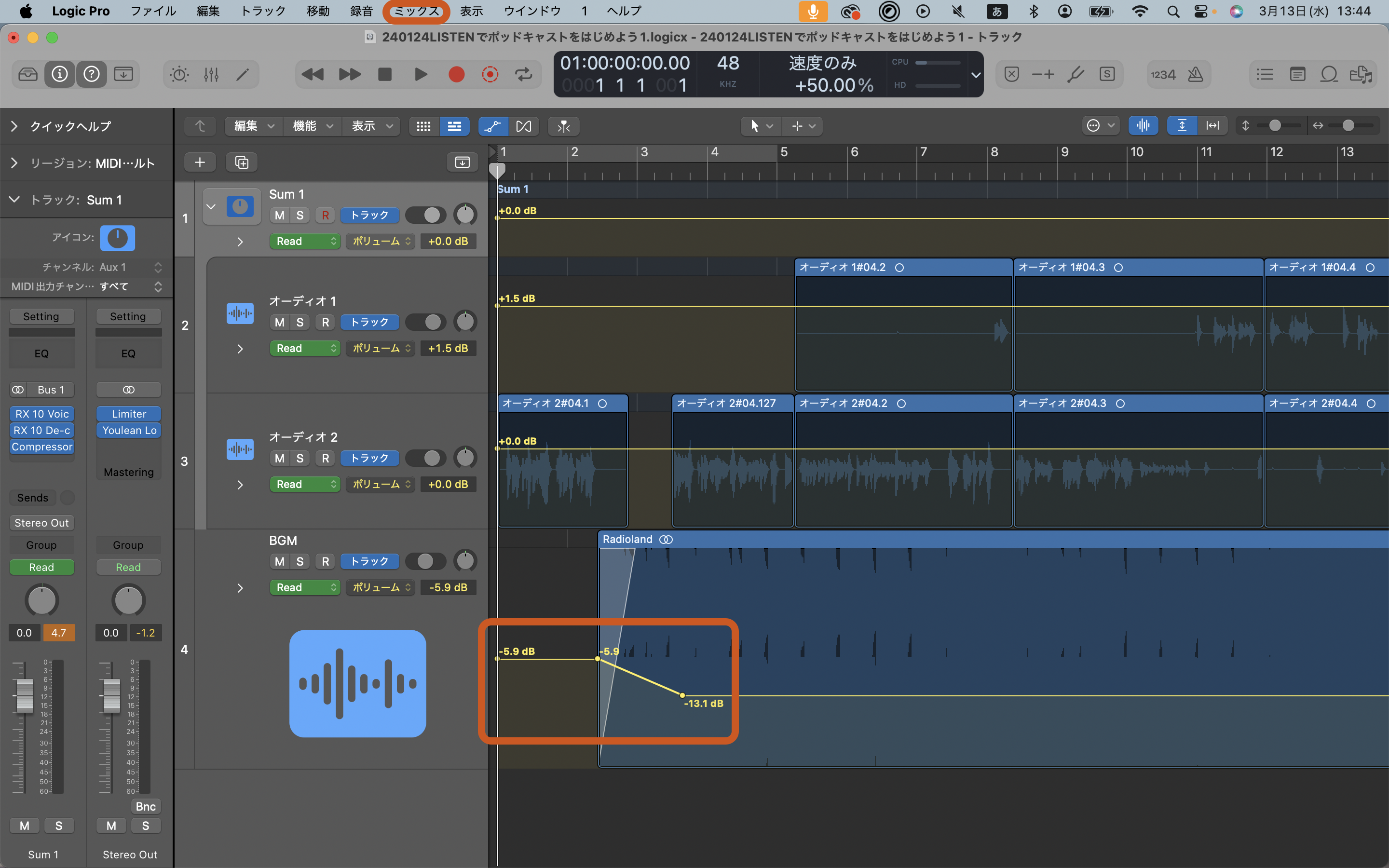Open Sum 1 ボリューム automation parameter menu

coord(381,242)
